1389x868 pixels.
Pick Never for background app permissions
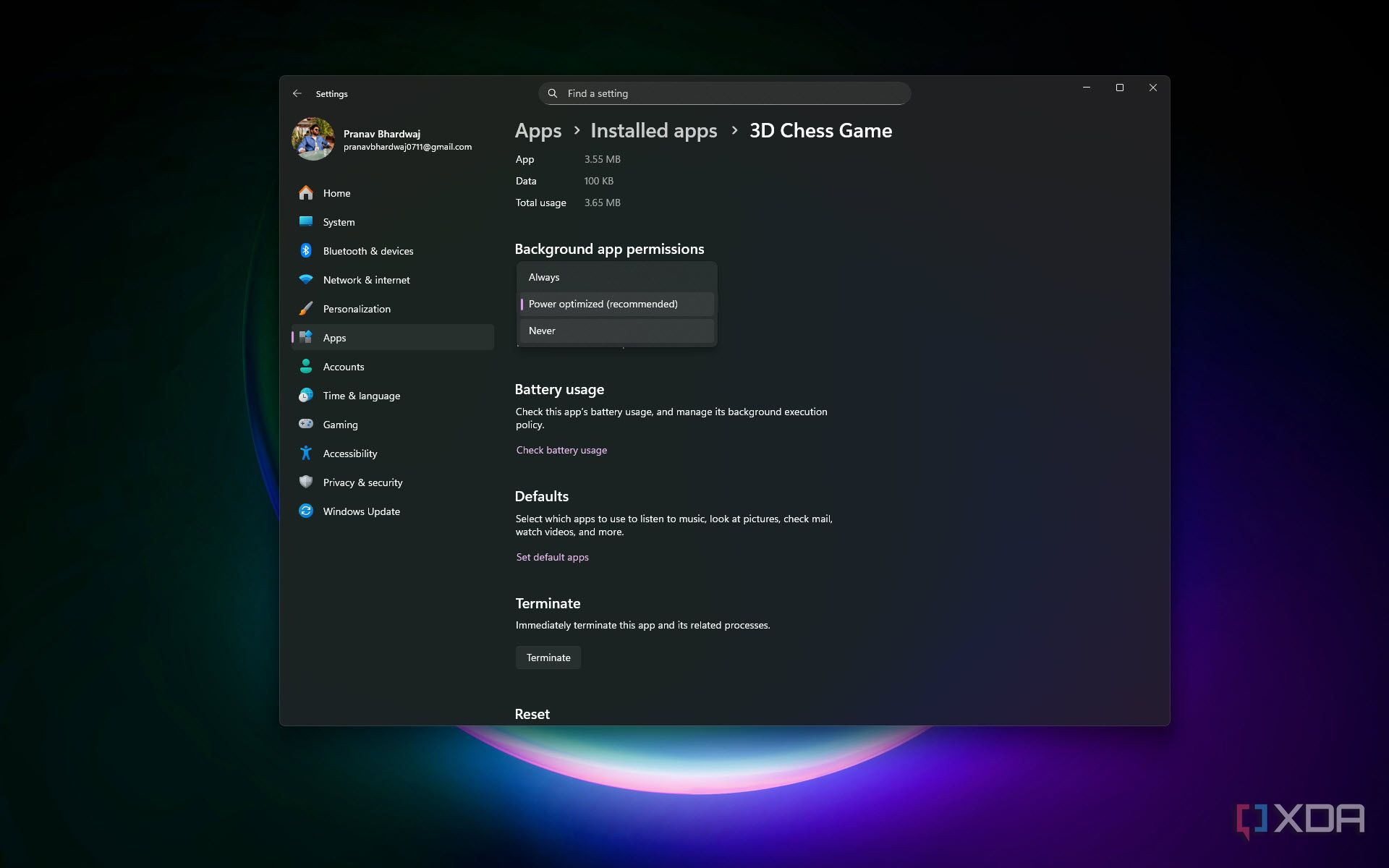coord(616,331)
